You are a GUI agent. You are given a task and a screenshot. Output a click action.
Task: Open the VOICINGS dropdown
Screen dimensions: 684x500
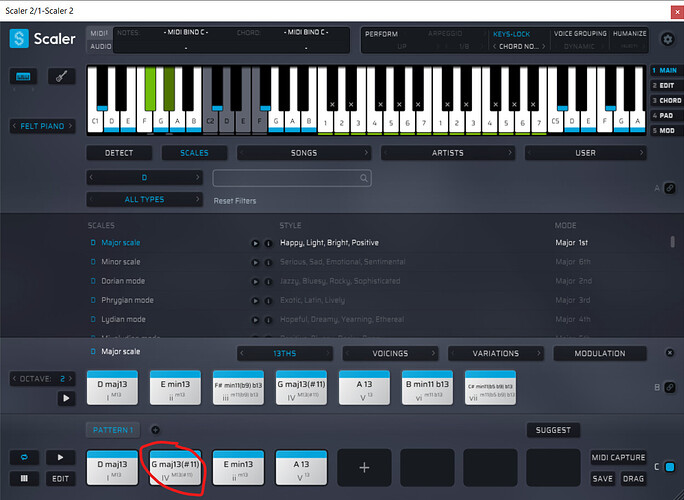pos(390,353)
